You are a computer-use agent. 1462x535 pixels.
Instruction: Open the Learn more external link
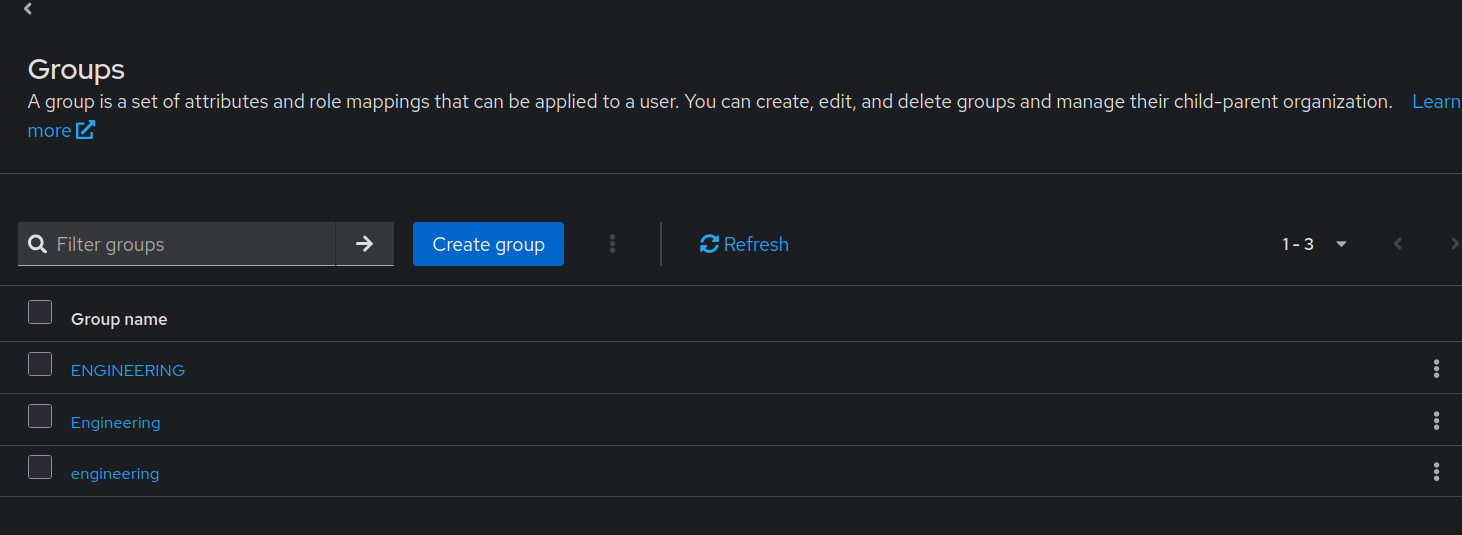point(61,130)
